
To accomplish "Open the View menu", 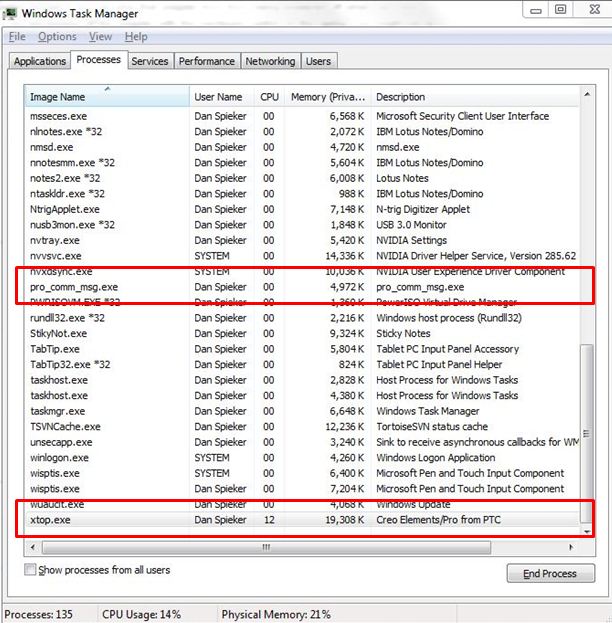I will (x=100, y=37).
